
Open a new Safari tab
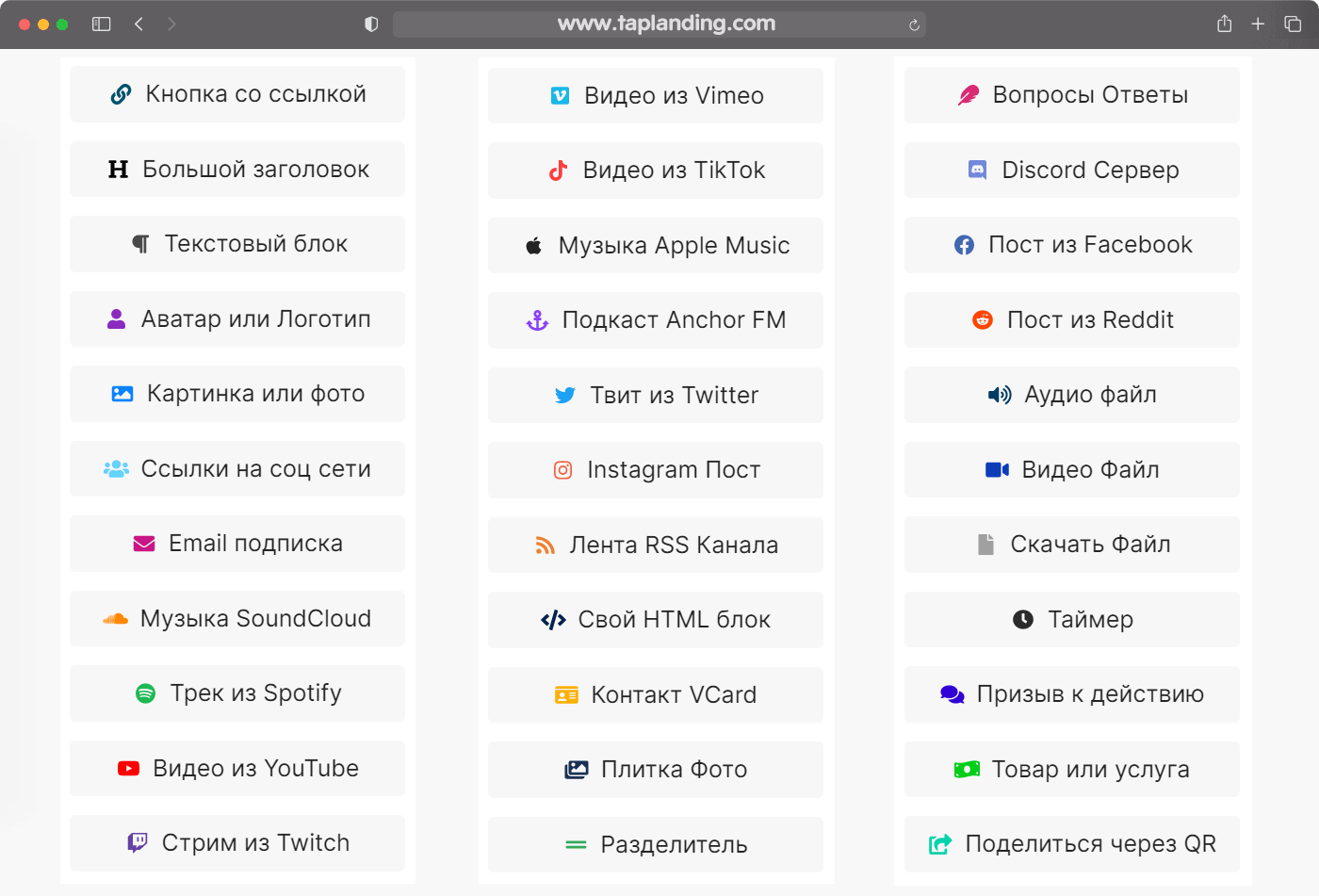pyautogui.click(x=1258, y=24)
